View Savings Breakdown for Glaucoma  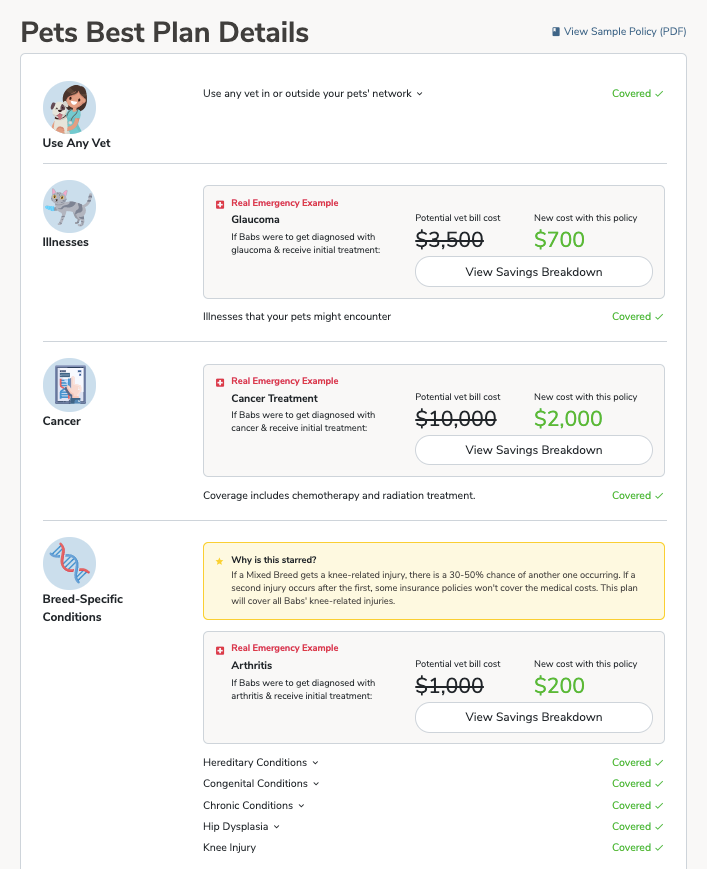(533, 272)
